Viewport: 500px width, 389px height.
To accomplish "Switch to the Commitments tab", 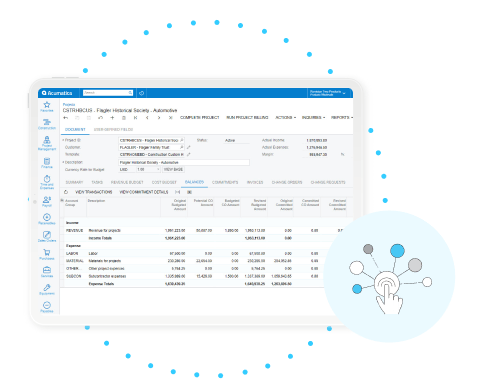I will tap(225, 182).
